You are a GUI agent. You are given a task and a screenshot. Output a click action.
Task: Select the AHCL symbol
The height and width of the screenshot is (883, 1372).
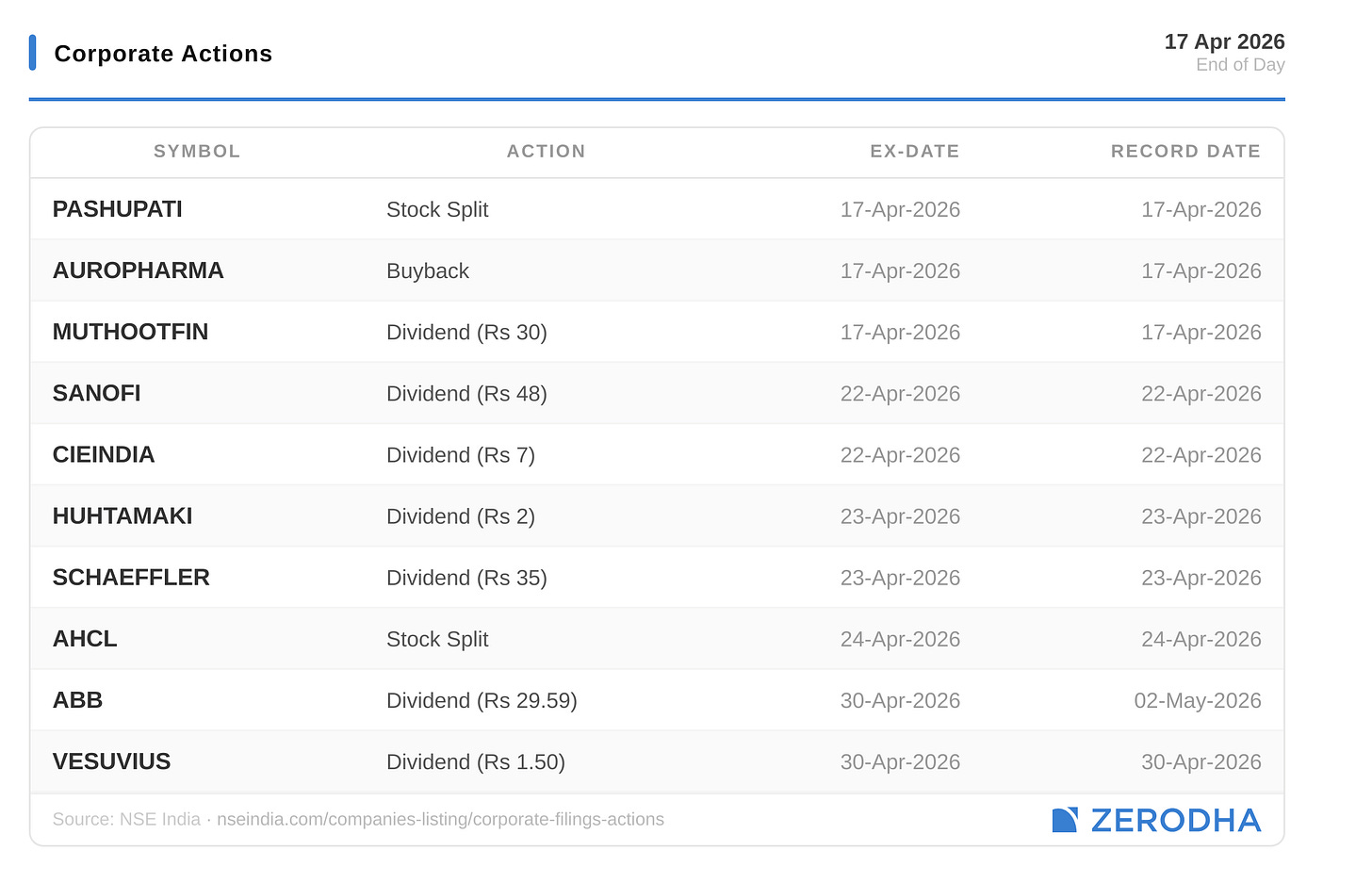[85, 639]
